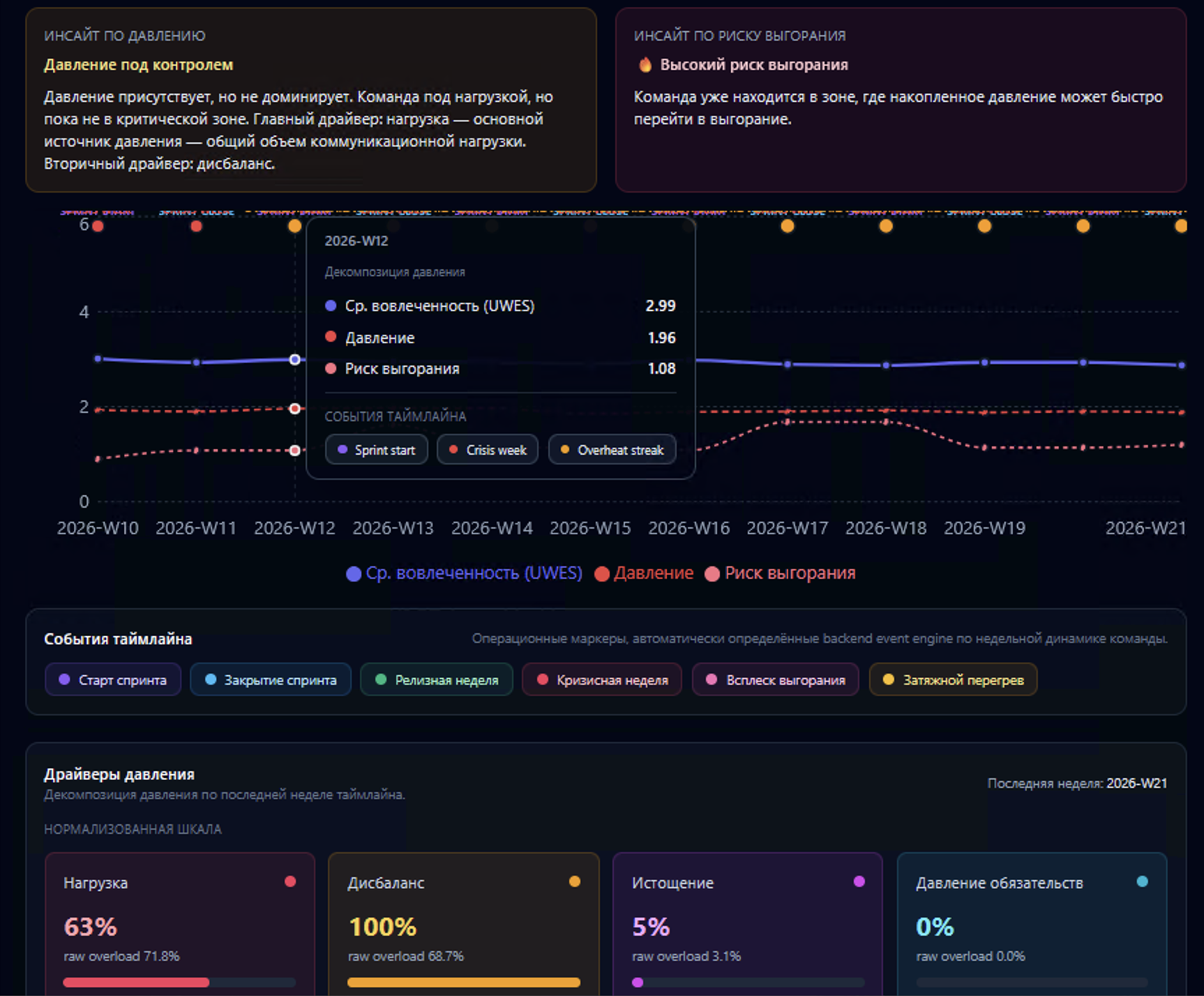Viewport: 1204px width, 996px height.
Task: Click the purple dot on Истощение card
Action: (859, 882)
